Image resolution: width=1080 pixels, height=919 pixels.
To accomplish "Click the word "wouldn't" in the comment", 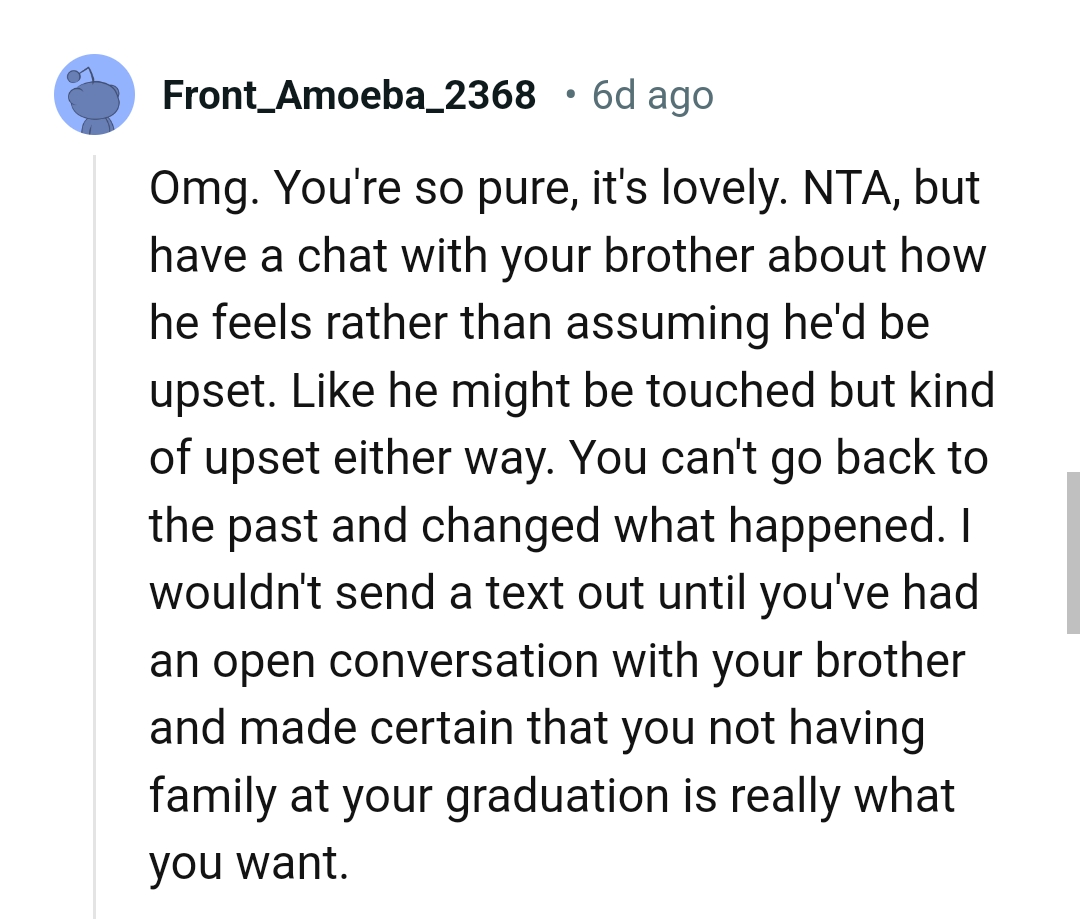I will click(235, 593).
